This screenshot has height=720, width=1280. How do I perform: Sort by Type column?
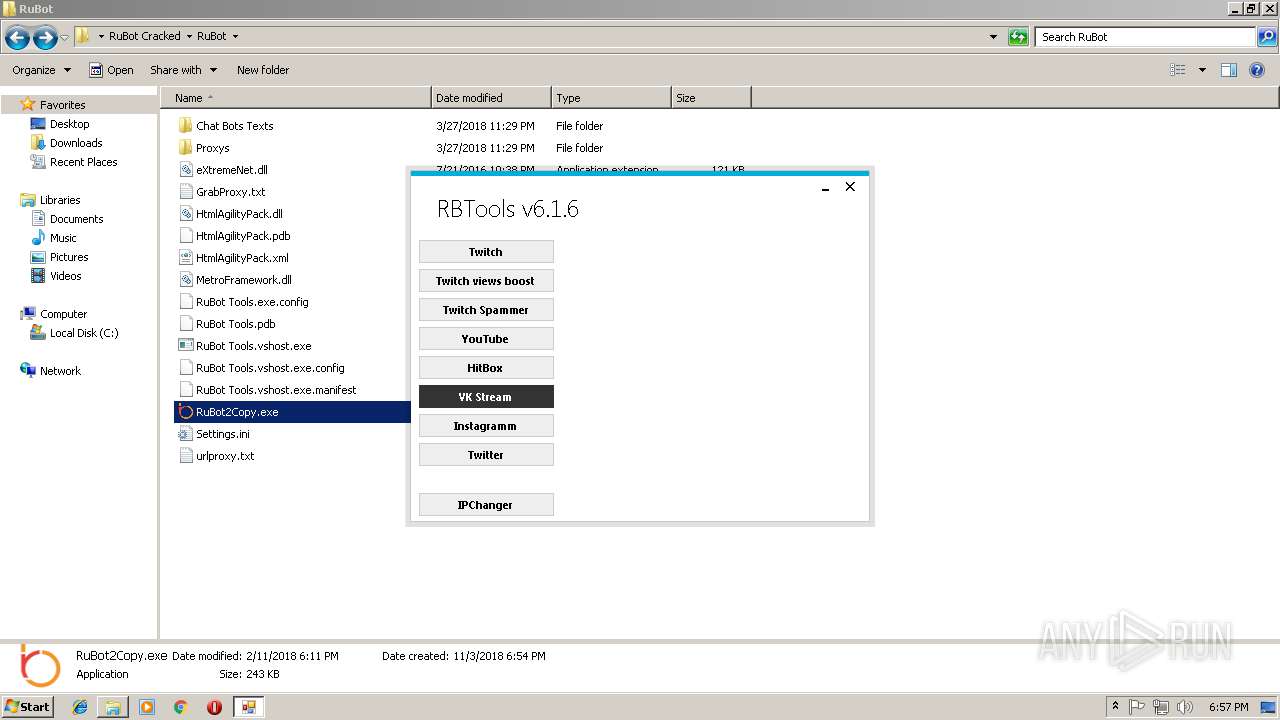click(611, 98)
